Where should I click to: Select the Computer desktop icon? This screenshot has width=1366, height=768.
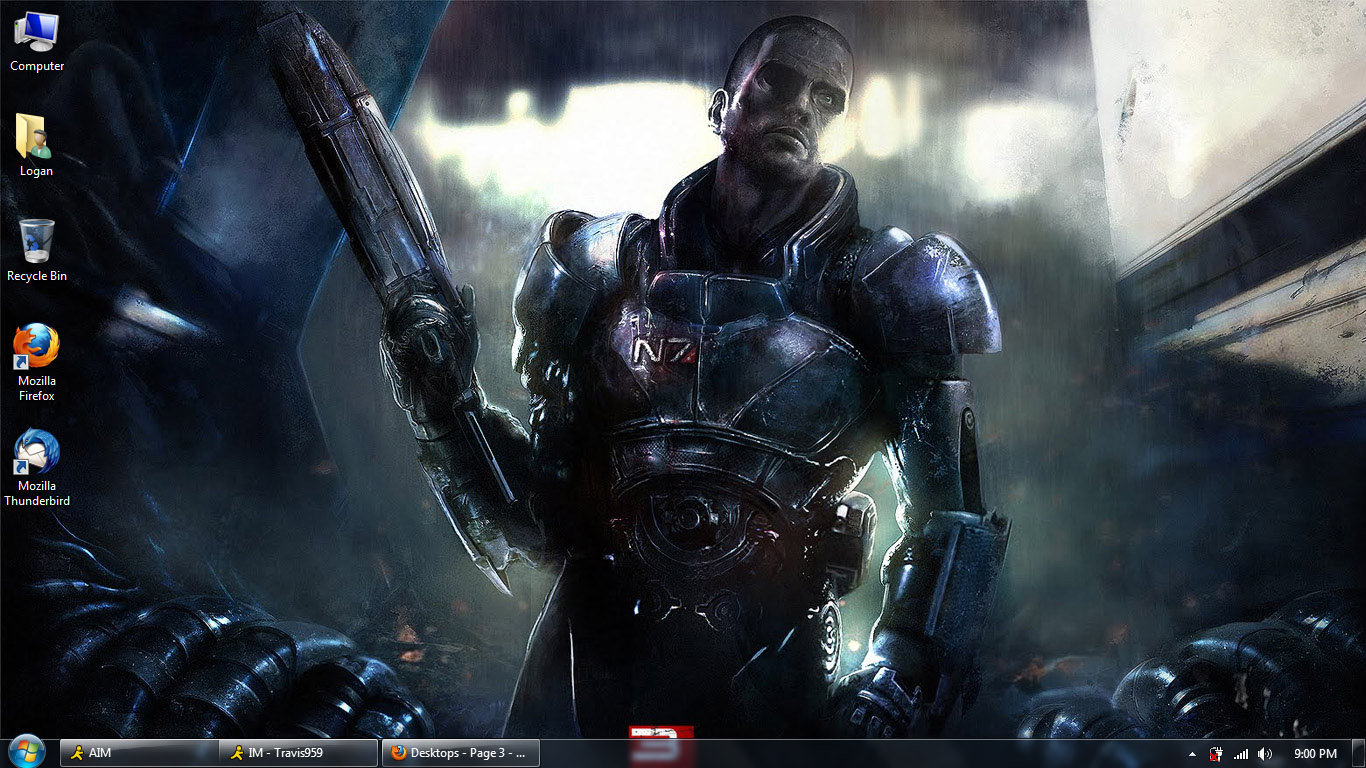[x=37, y=42]
